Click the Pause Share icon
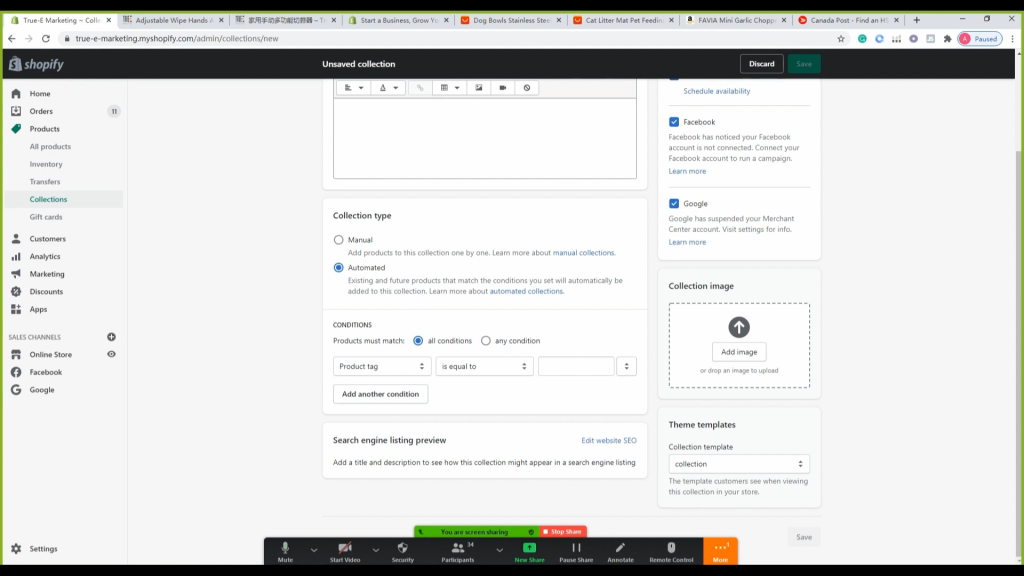The image size is (1024, 576). 576,551
